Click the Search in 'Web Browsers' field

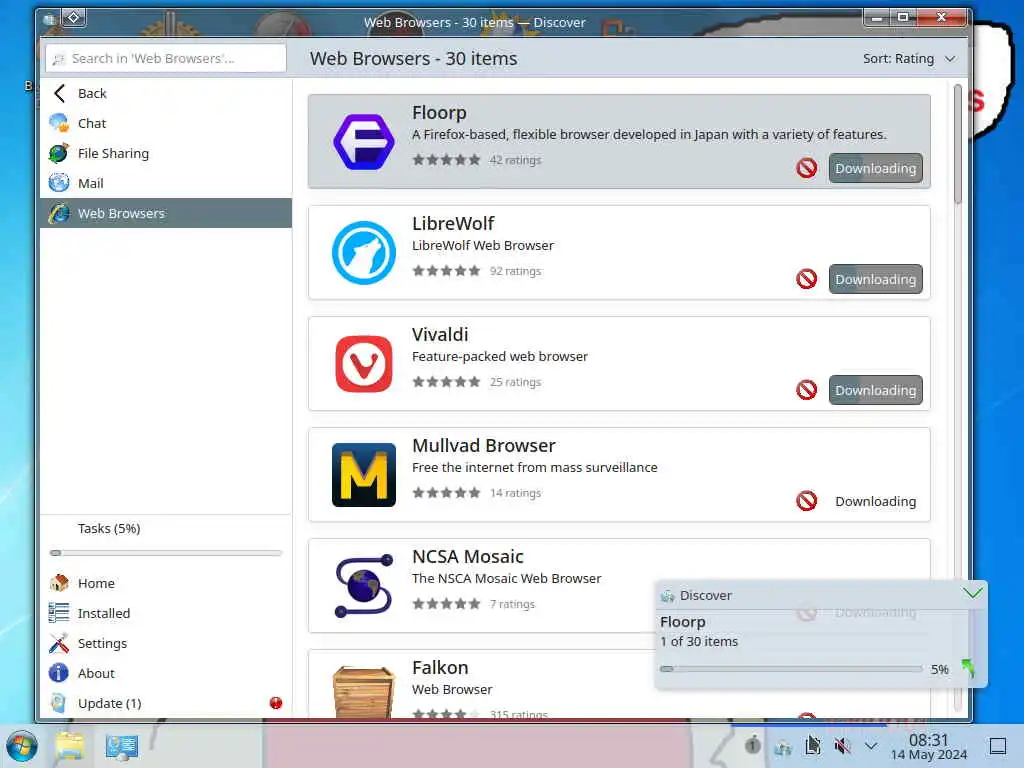[166, 59]
